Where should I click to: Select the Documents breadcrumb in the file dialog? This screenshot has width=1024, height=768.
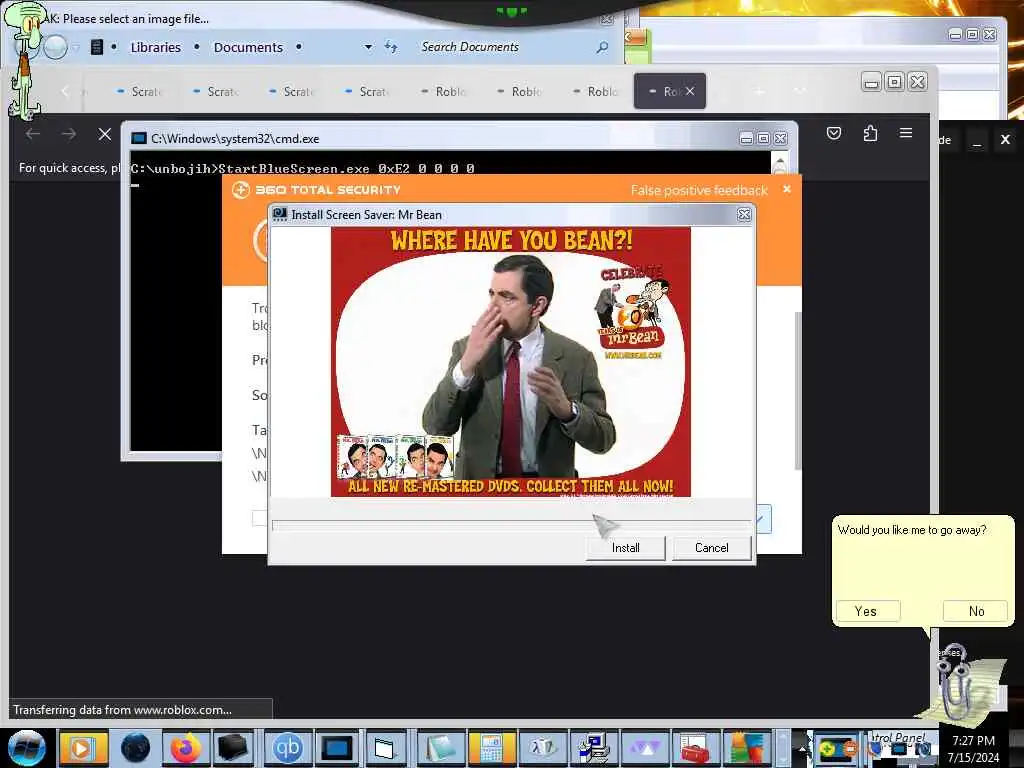[x=248, y=47]
